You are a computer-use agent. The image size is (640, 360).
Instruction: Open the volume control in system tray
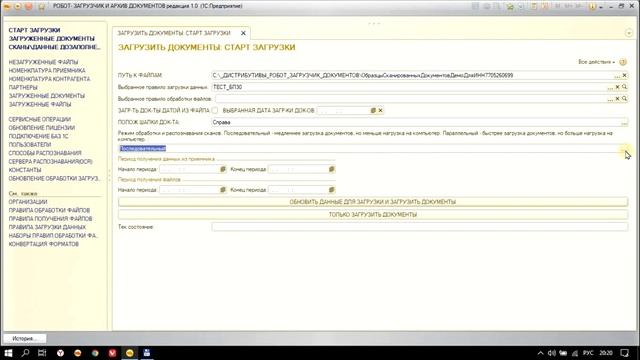pos(552,353)
